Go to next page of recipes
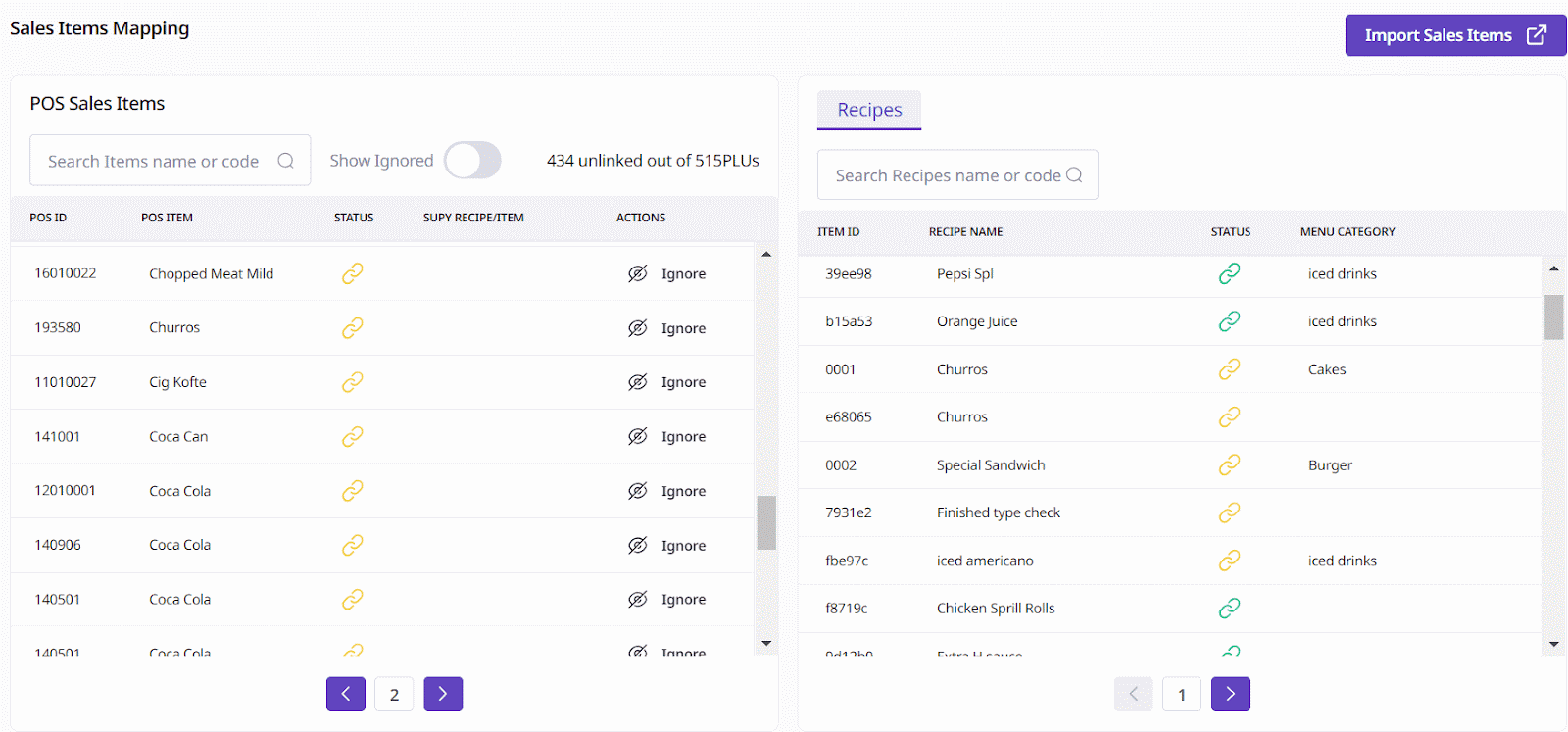Viewport: 1568px width, 732px height. [x=1230, y=694]
